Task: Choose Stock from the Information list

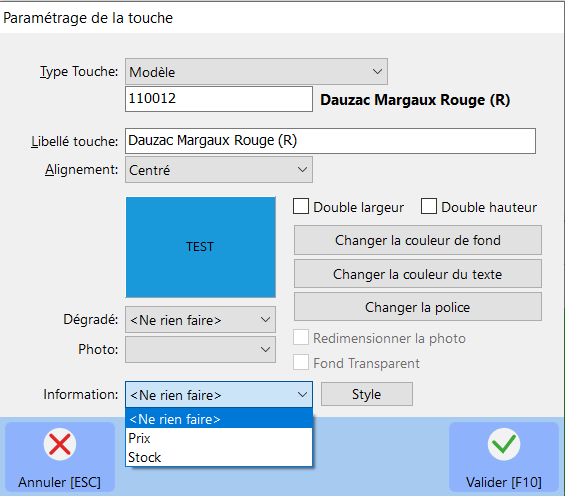Action: 219,457
